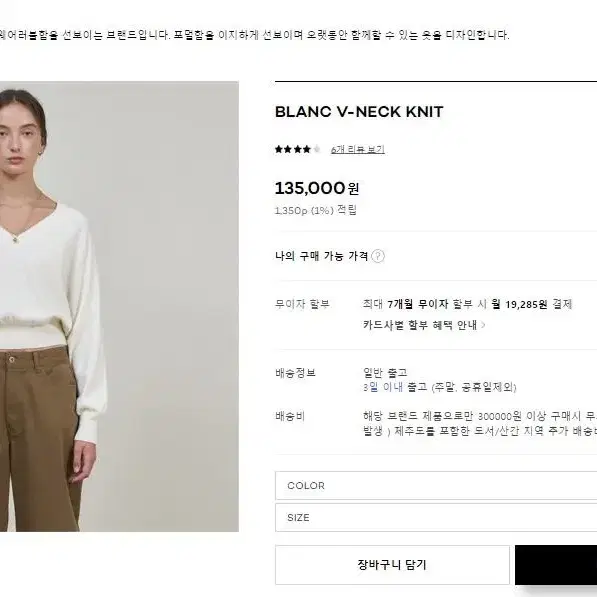597x597 pixels.
Task: Click the 장바구니 담기 add-to-cart button
Action: tap(392, 565)
